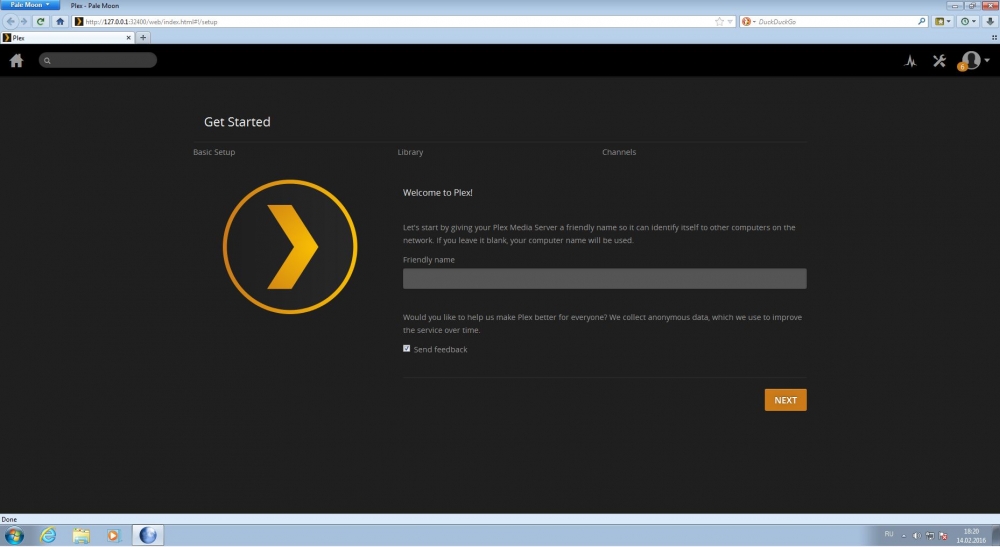Open the downloads arrow button
1000x547 pixels.
pos(989,21)
